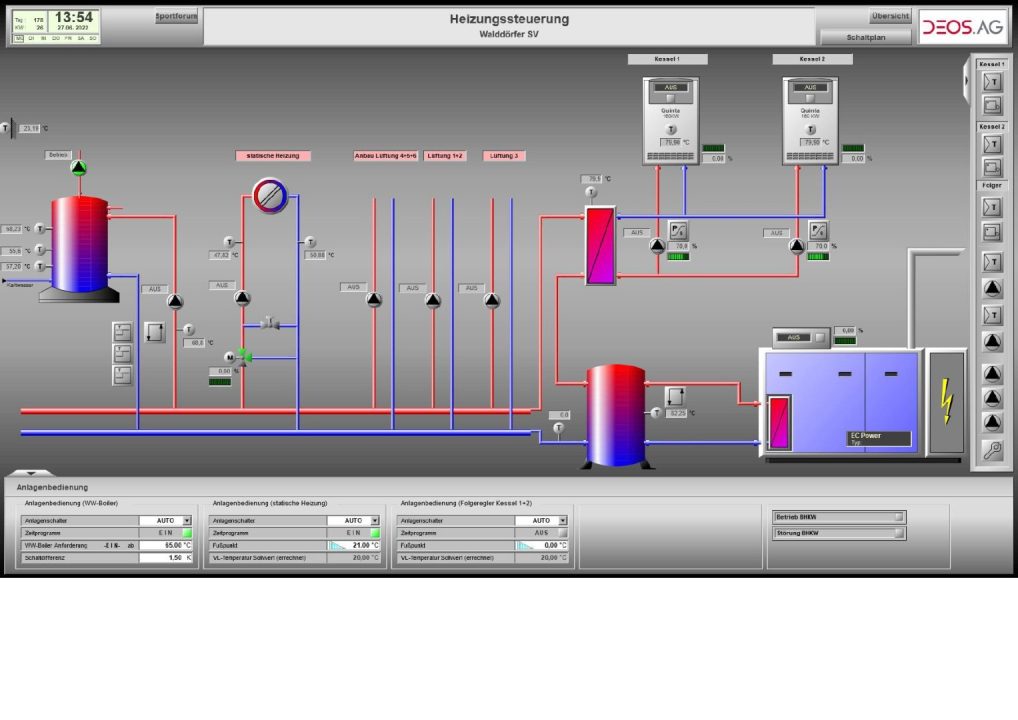Click the Übersicht button
The height and width of the screenshot is (720, 1018).
pos(890,16)
